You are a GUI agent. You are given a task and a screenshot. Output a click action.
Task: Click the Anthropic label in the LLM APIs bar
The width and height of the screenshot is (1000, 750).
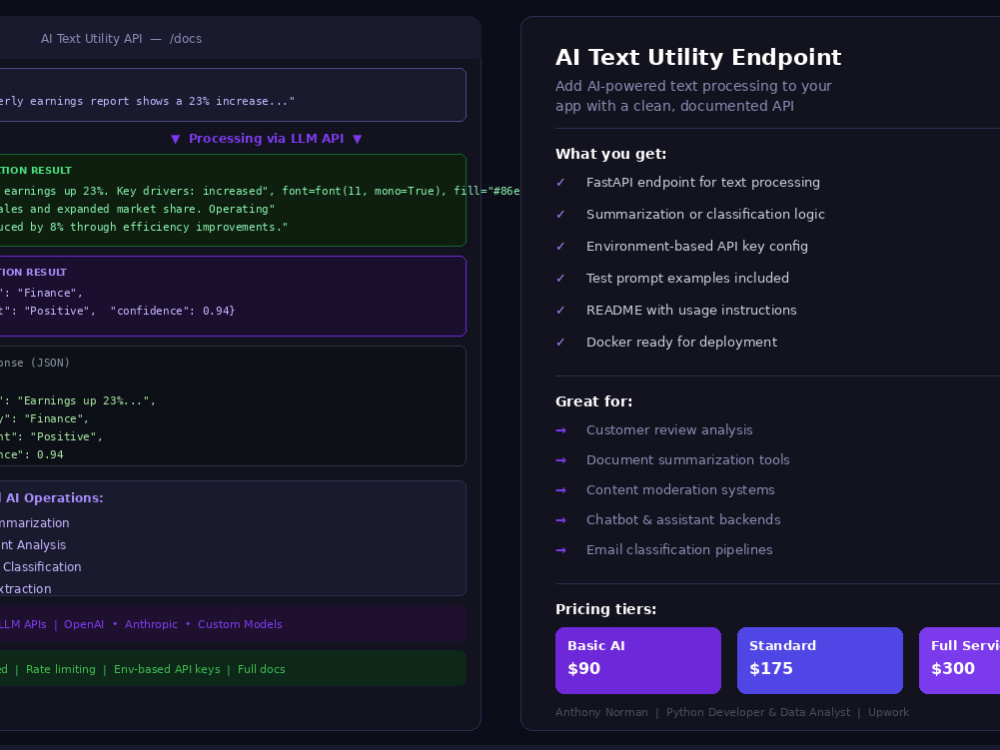point(151,624)
